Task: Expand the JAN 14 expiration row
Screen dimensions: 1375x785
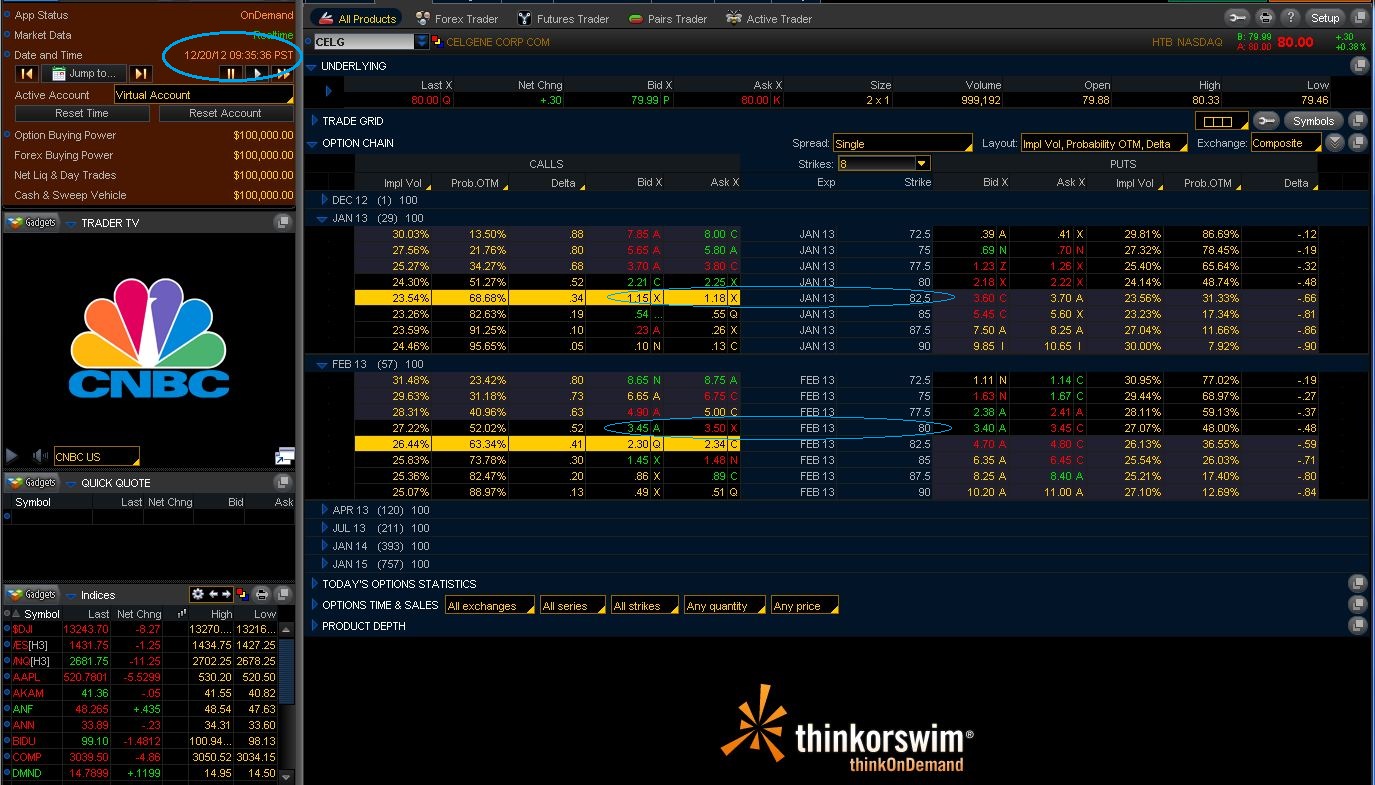Action: 324,546
